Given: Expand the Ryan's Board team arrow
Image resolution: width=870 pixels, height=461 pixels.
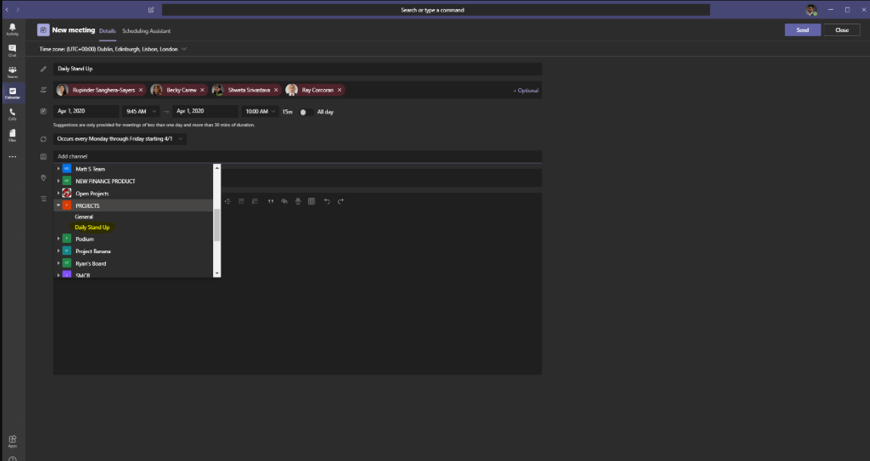Looking at the screenshot, I should click(x=58, y=263).
